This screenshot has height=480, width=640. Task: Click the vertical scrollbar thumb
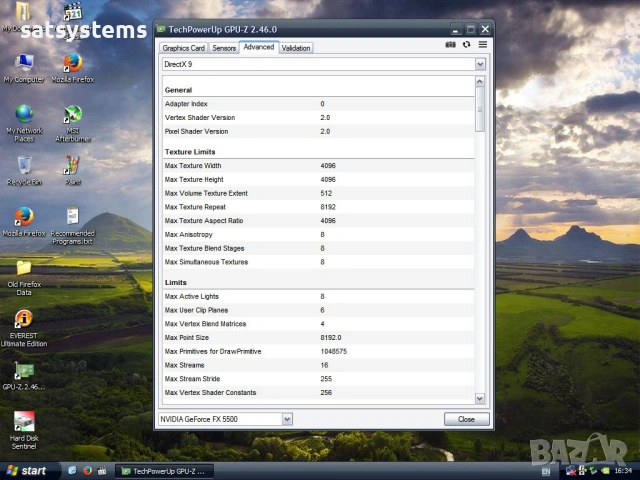coord(480,109)
